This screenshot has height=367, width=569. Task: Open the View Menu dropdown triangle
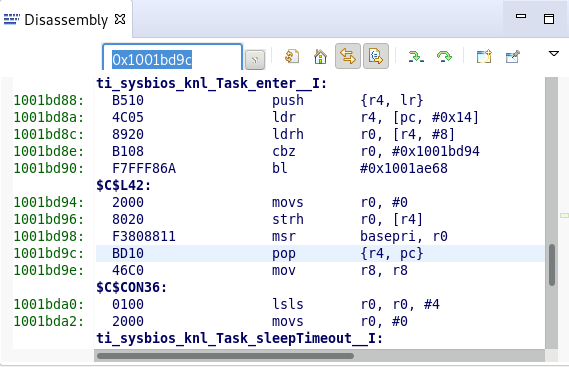point(553,54)
